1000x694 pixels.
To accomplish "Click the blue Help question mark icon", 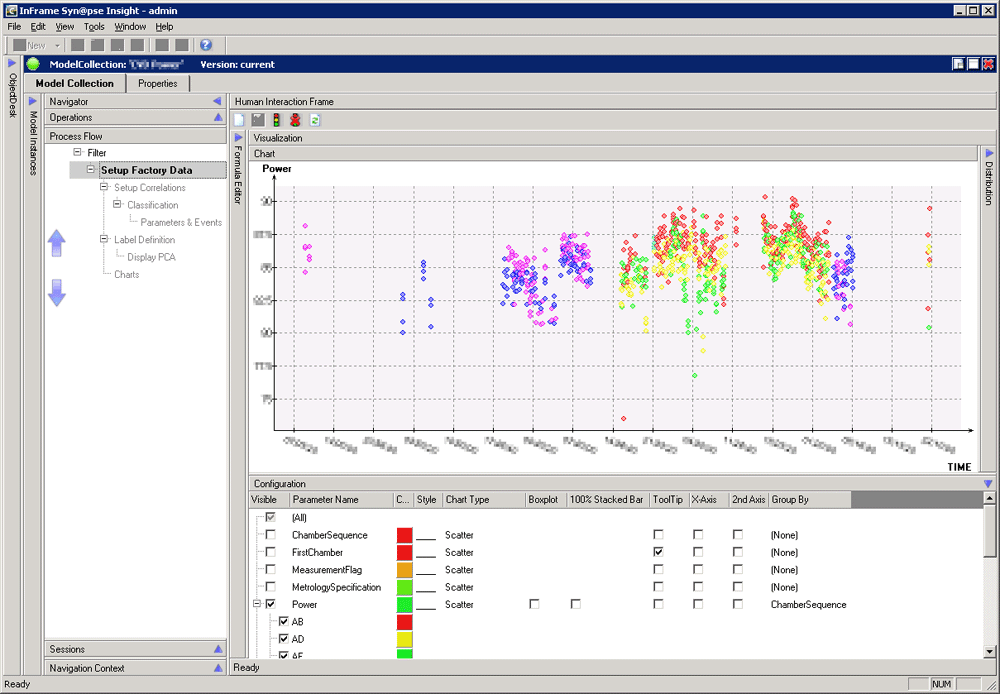I will tap(206, 45).
